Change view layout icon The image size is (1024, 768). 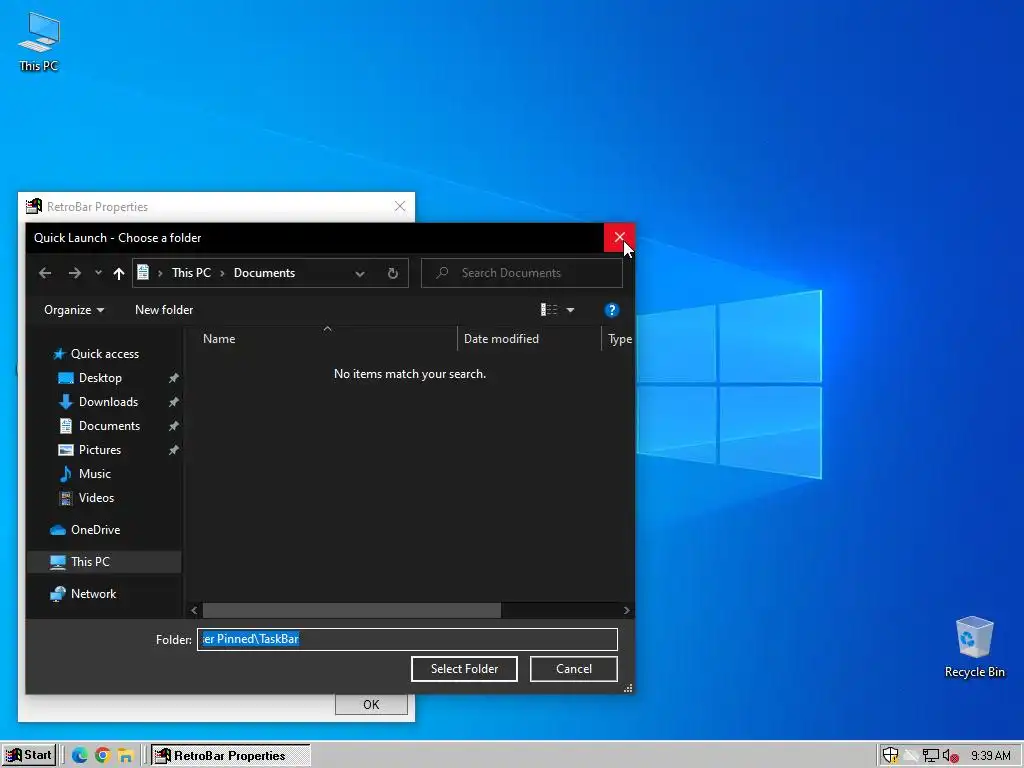pyautogui.click(x=549, y=310)
